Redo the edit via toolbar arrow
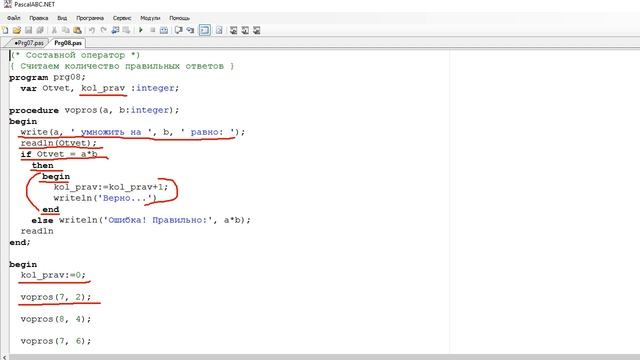Image resolution: width=640 pixels, height=360 pixels. click(104, 30)
